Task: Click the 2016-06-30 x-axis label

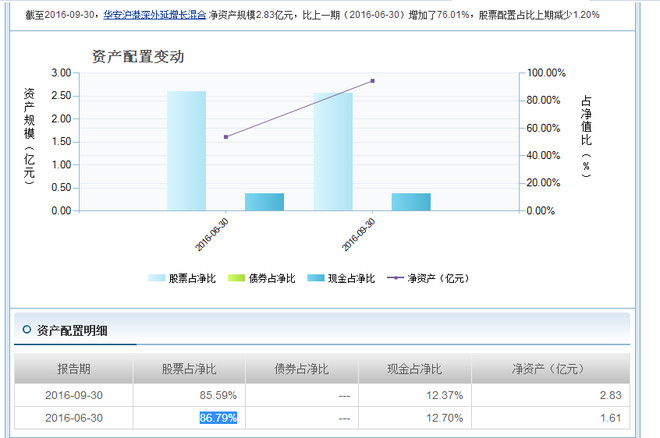Action: (x=212, y=235)
